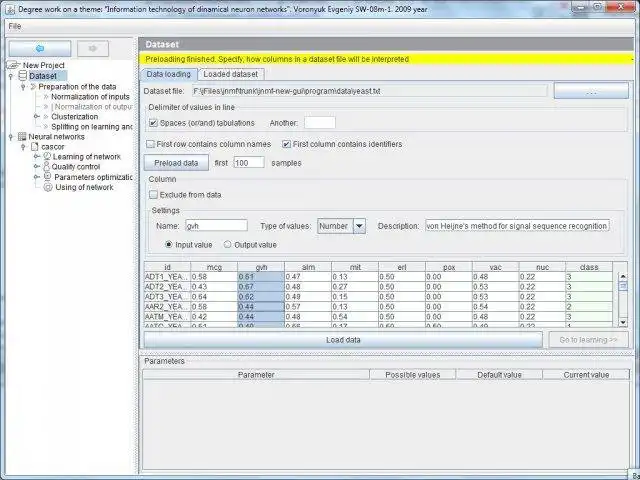Expand the Clusterization tree node
This screenshot has width=640, height=480.
pyautogui.click(x=37, y=117)
